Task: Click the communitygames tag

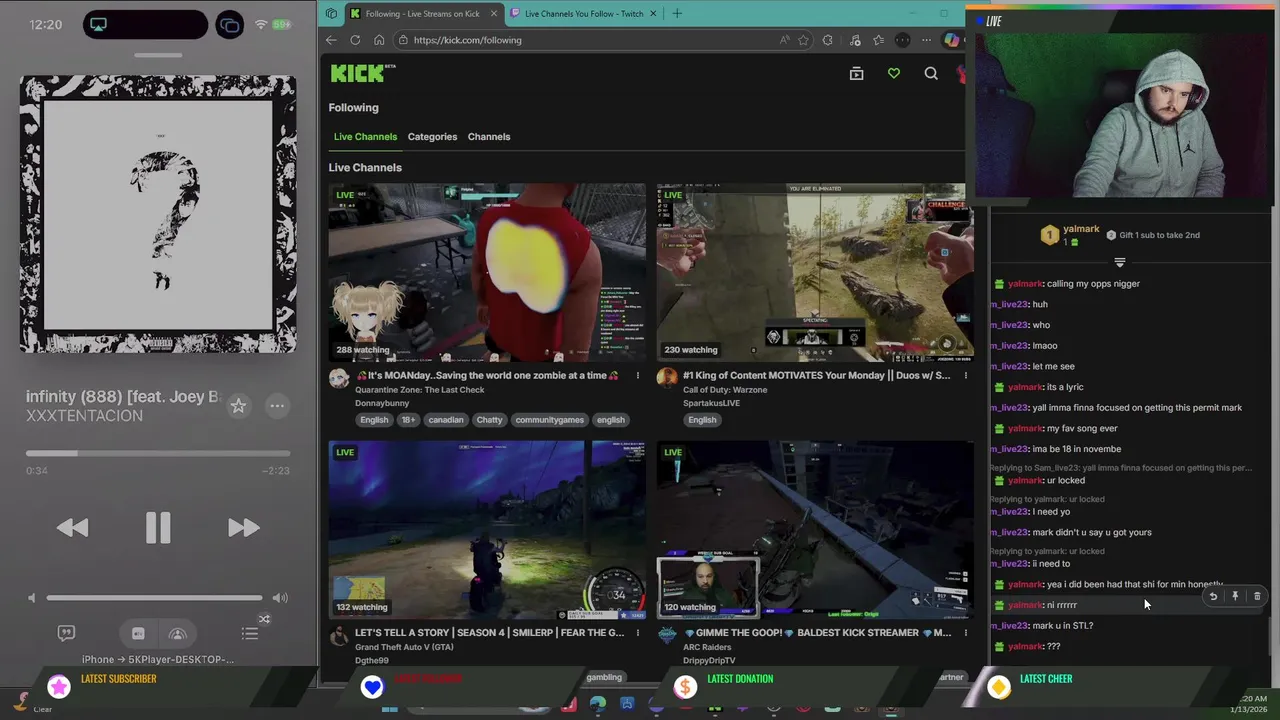Action: tap(550, 420)
